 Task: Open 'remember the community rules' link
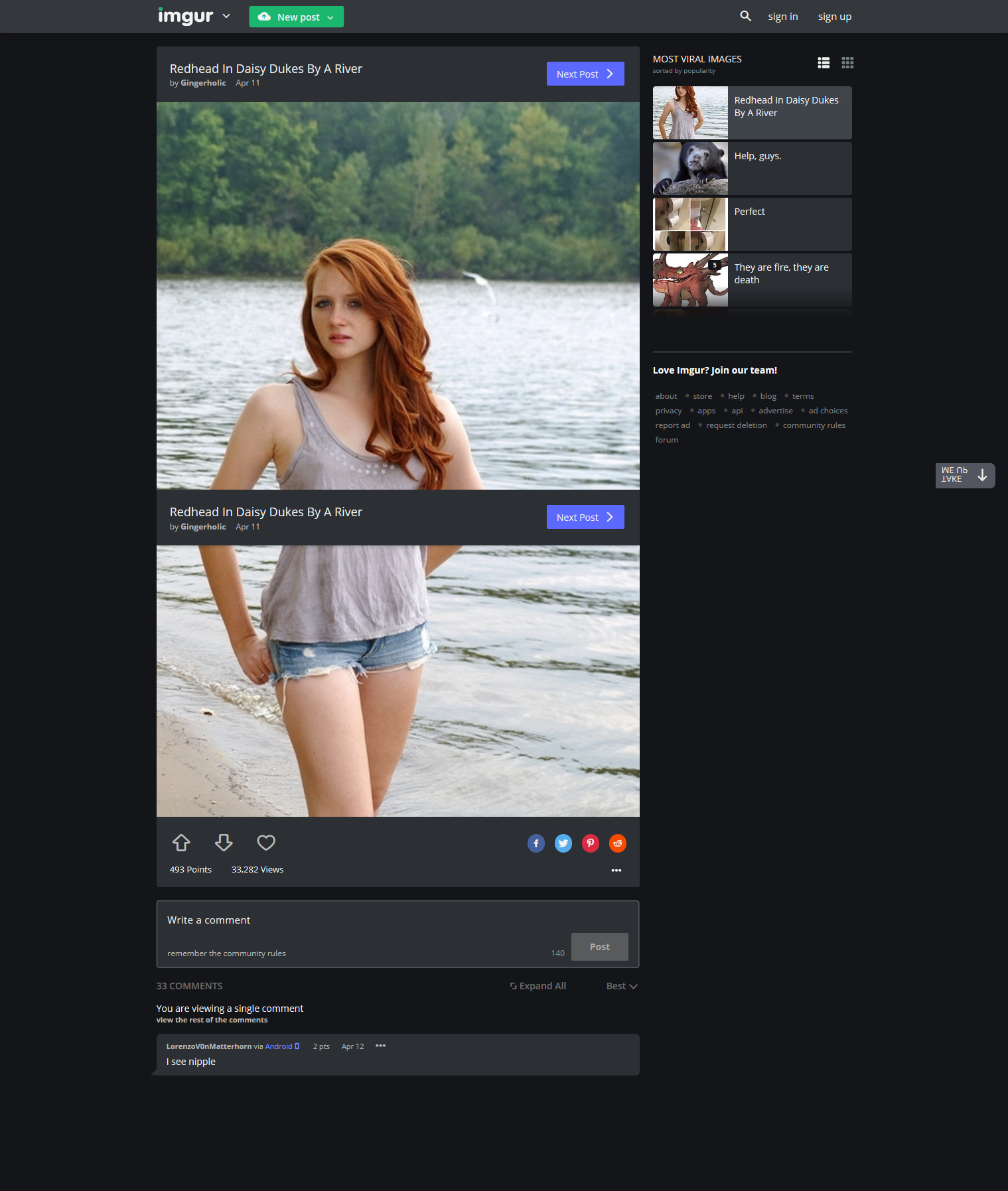point(226,953)
